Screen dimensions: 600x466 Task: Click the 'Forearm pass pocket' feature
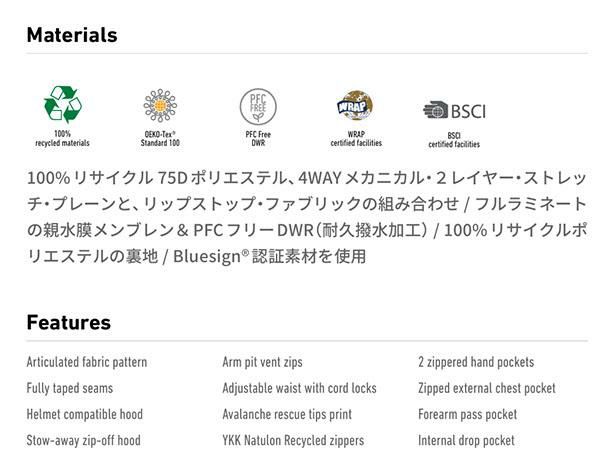click(468, 414)
